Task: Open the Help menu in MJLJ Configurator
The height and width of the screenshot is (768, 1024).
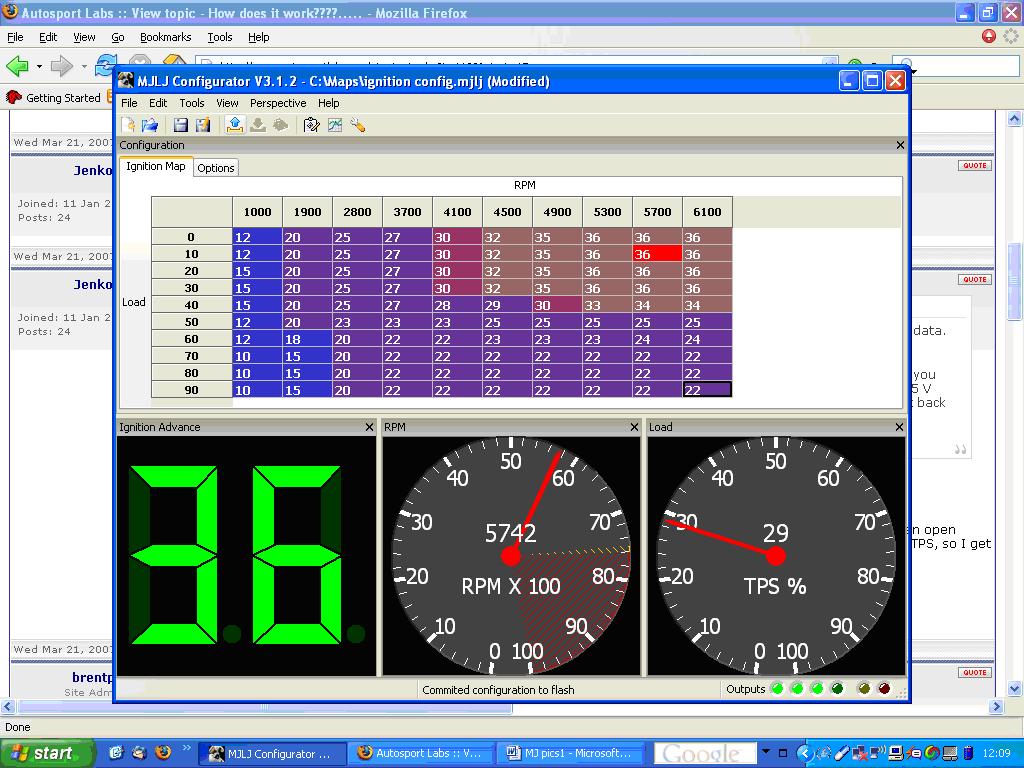Action: click(328, 103)
